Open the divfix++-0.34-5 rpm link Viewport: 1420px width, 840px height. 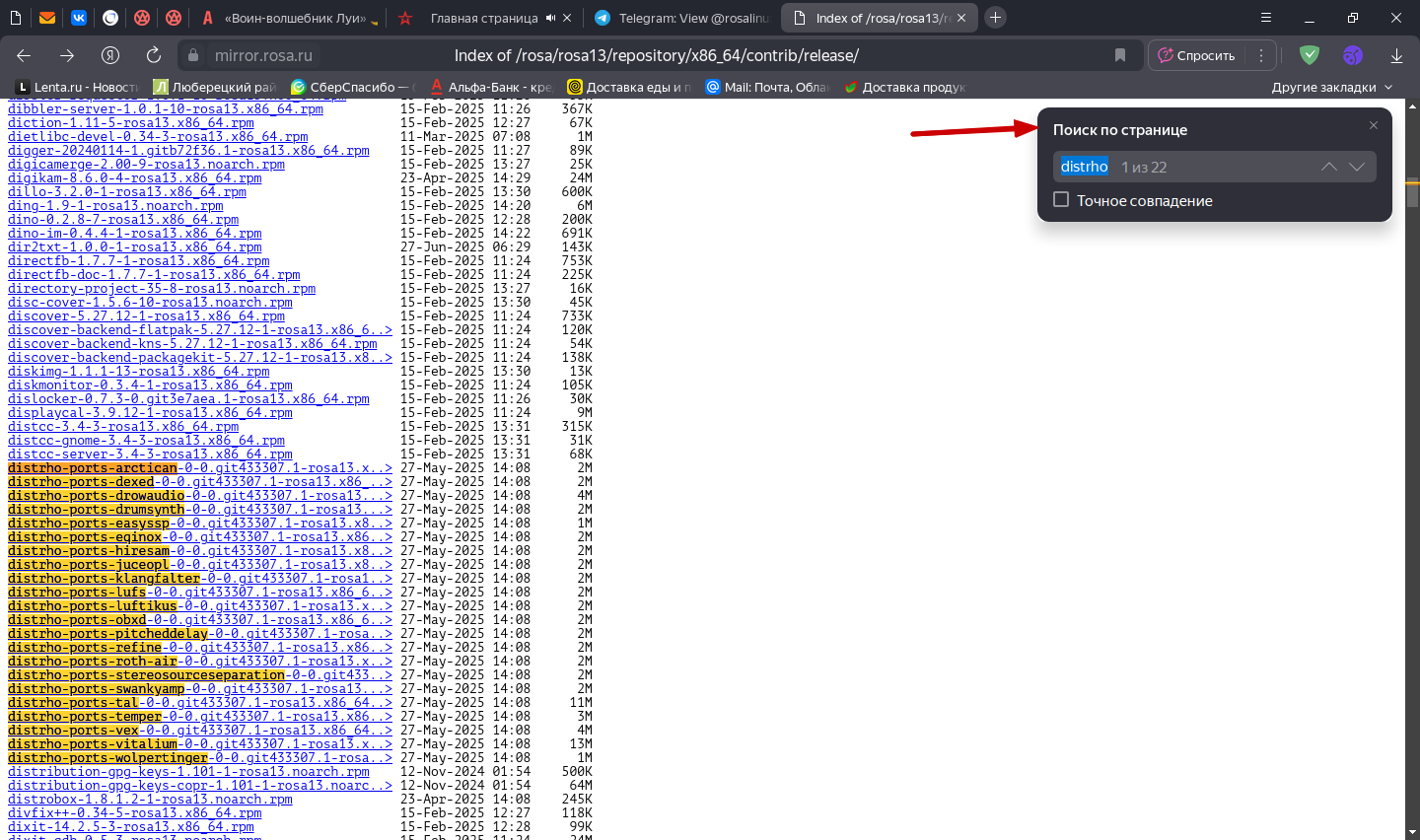(x=135, y=813)
